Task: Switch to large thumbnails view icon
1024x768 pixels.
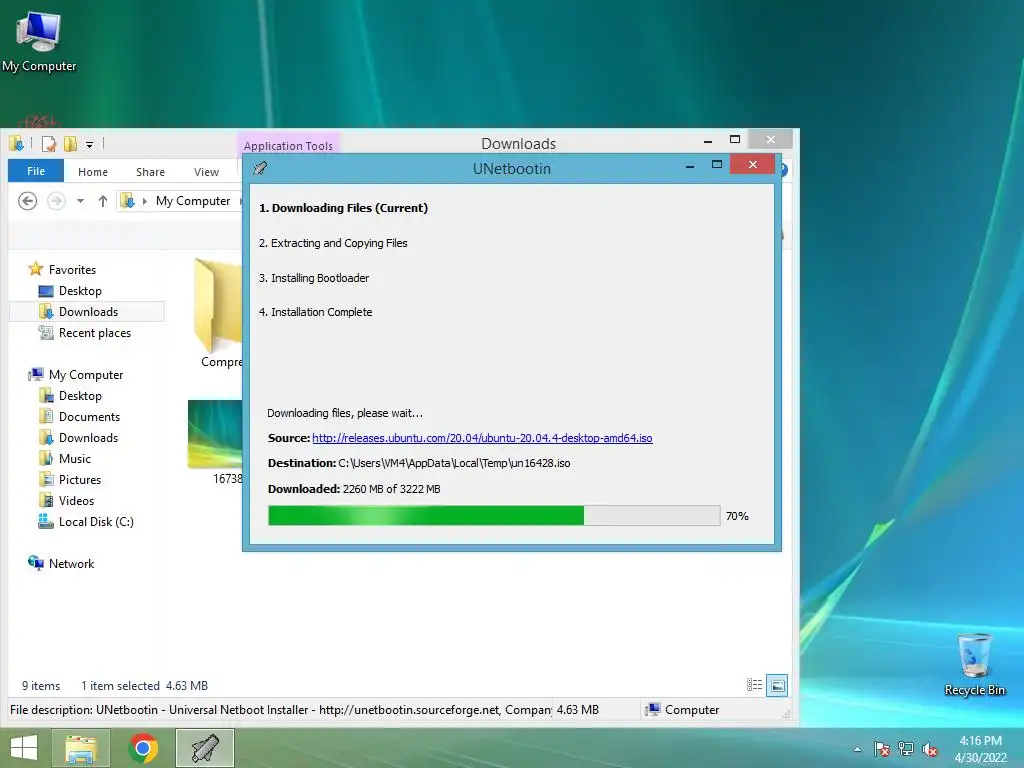Action: point(777,685)
